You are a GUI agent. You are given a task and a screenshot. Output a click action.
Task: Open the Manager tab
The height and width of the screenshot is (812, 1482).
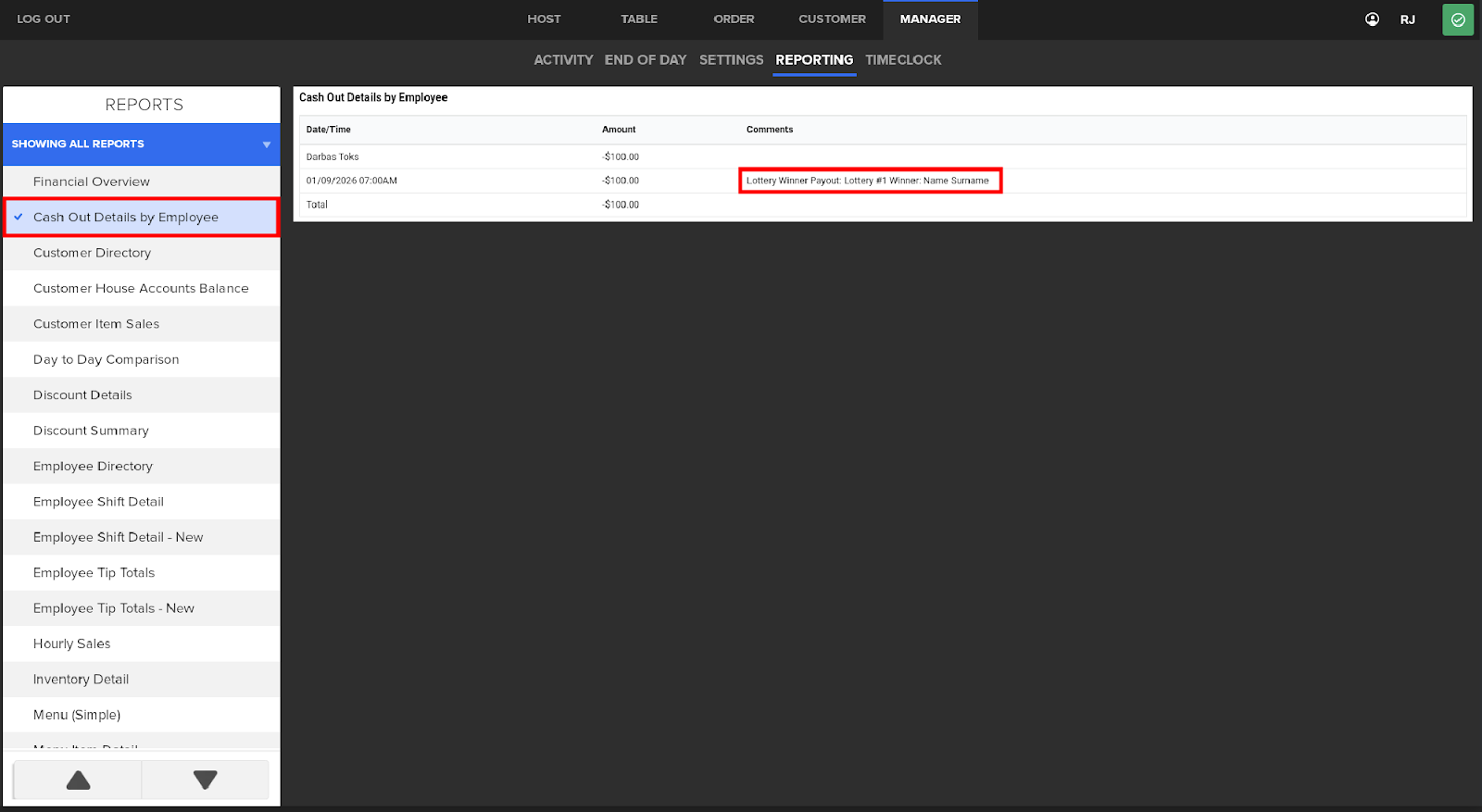coord(930,19)
